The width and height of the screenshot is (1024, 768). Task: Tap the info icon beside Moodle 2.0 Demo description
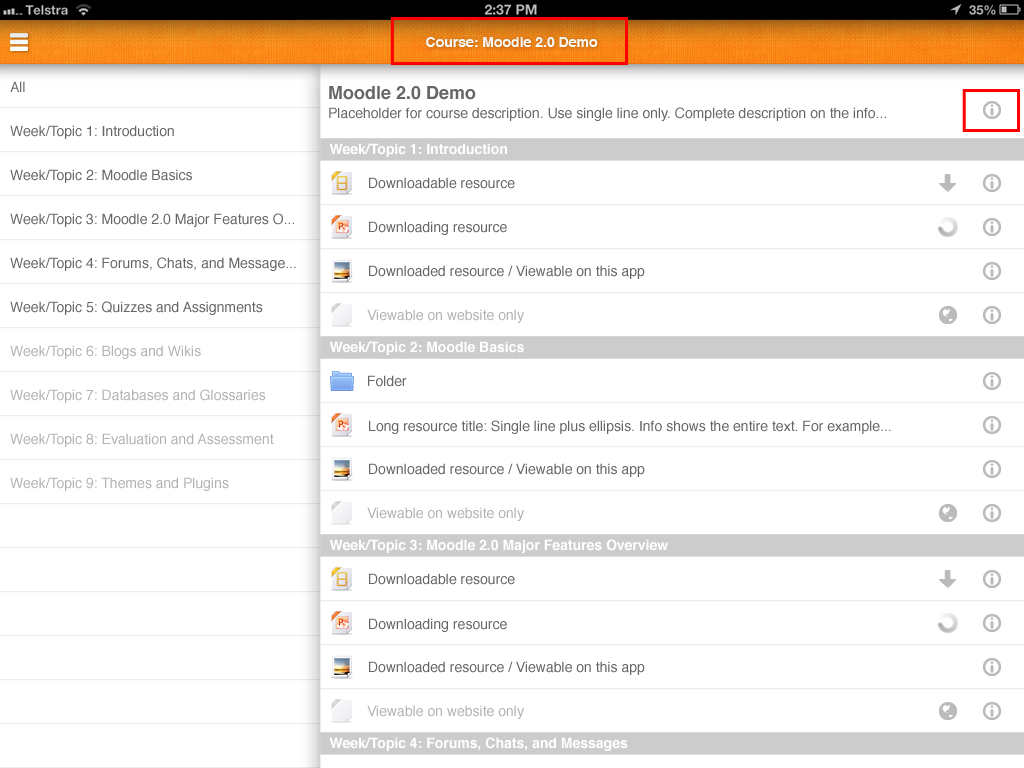(x=991, y=110)
